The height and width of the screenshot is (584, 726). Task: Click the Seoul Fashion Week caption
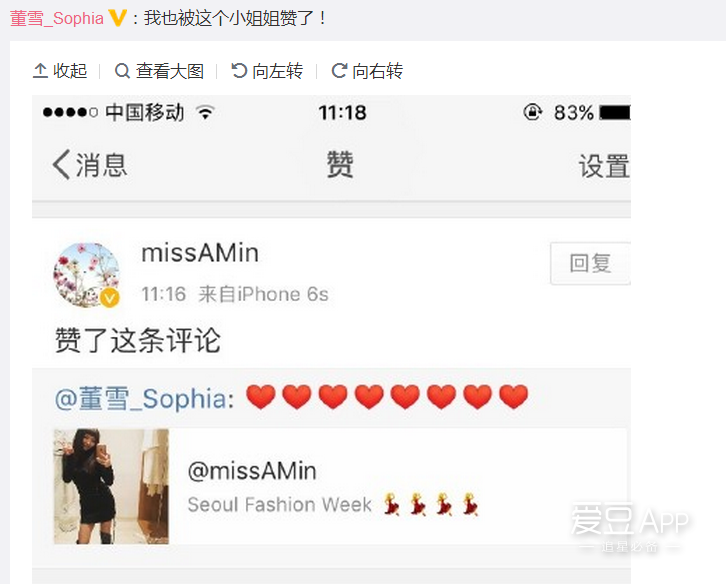click(x=279, y=505)
